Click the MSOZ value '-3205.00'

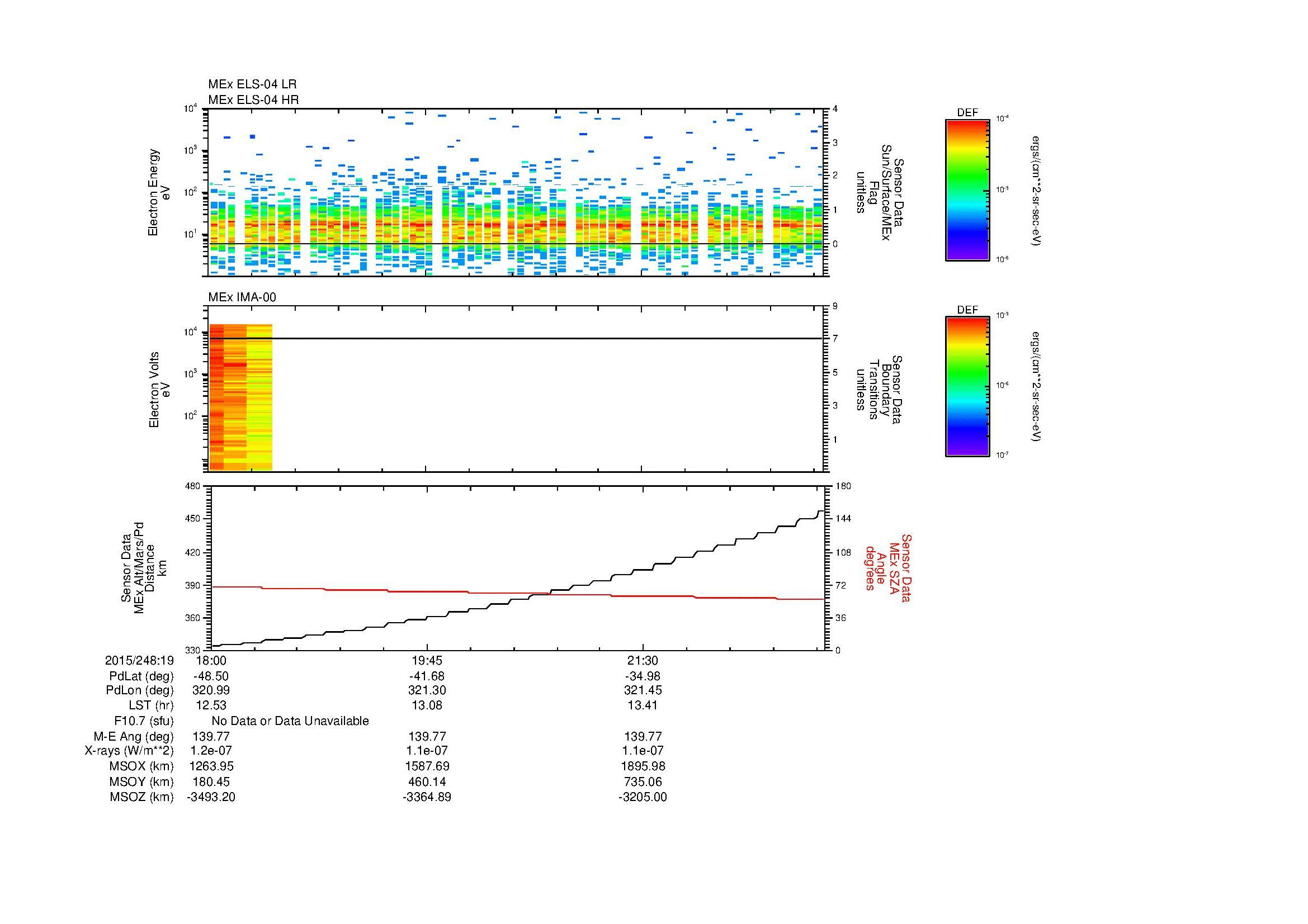[643, 797]
